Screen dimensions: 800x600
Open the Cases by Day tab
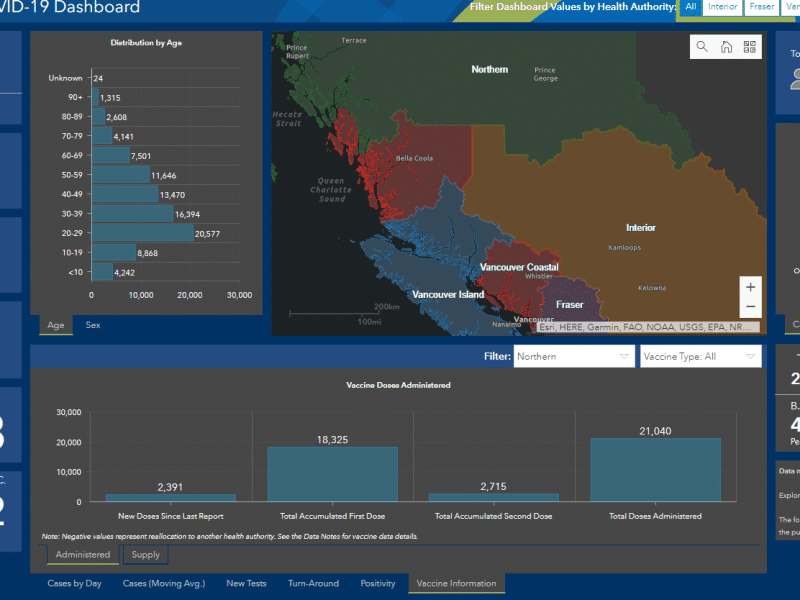pyautogui.click(x=74, y=583)
